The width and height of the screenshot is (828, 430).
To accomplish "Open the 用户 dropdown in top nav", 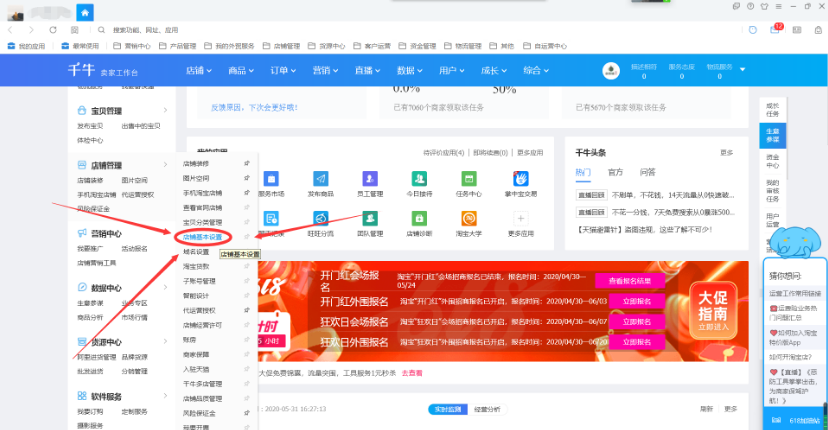I will click(x=452, y=70).
